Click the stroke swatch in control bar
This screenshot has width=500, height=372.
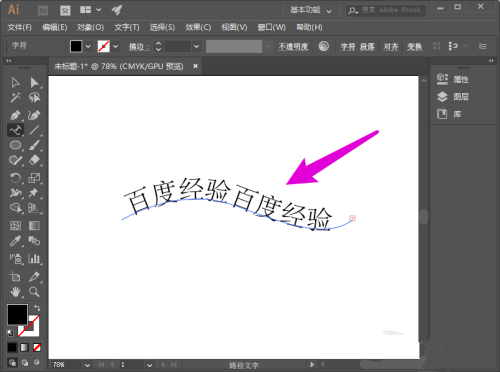point(104,46)
